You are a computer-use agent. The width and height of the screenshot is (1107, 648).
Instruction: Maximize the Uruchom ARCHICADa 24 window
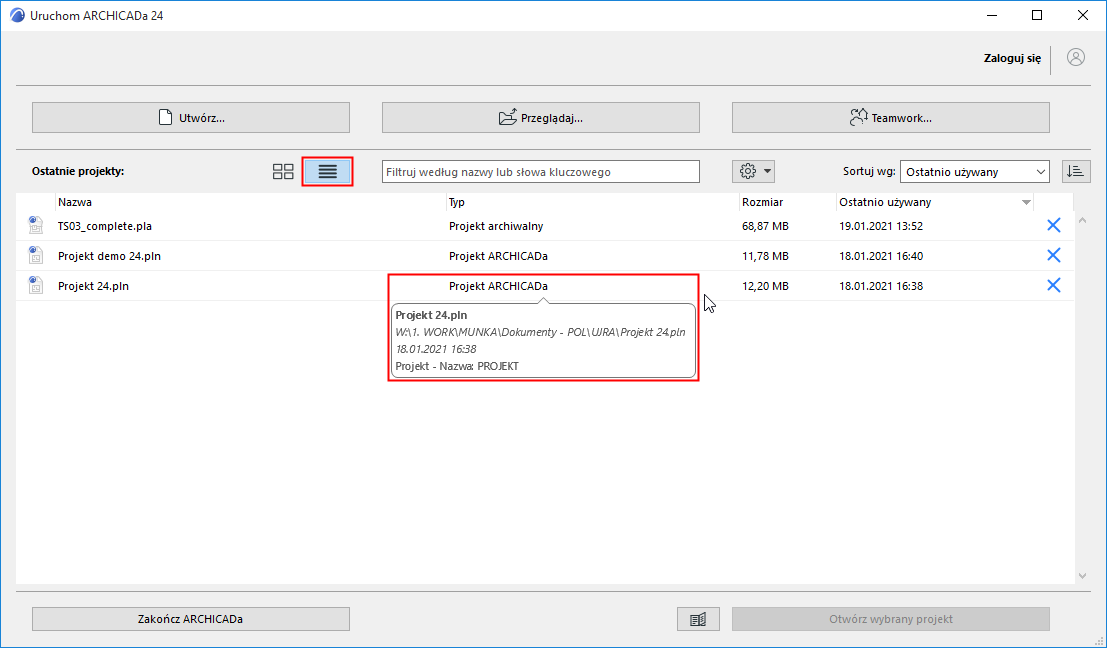(1036, 15)
